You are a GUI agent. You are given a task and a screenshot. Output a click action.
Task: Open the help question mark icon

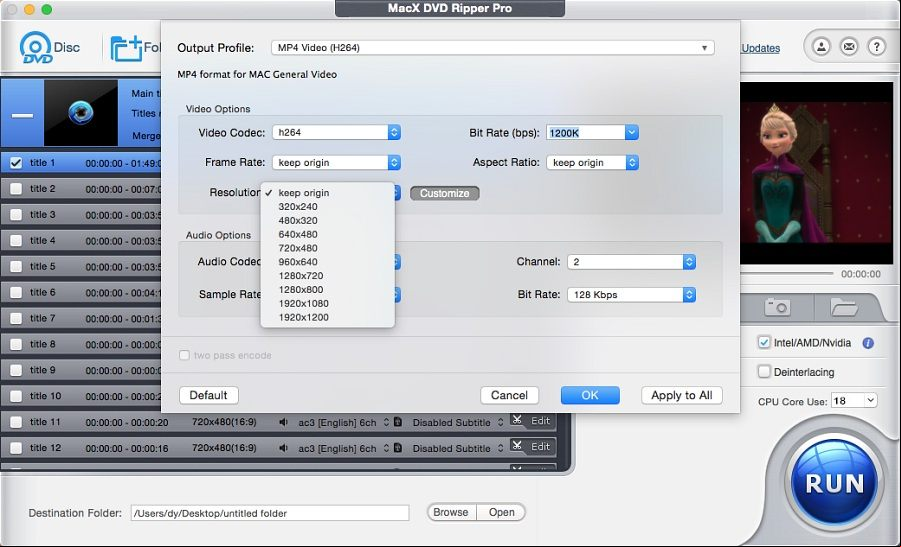tap(876, 47)
